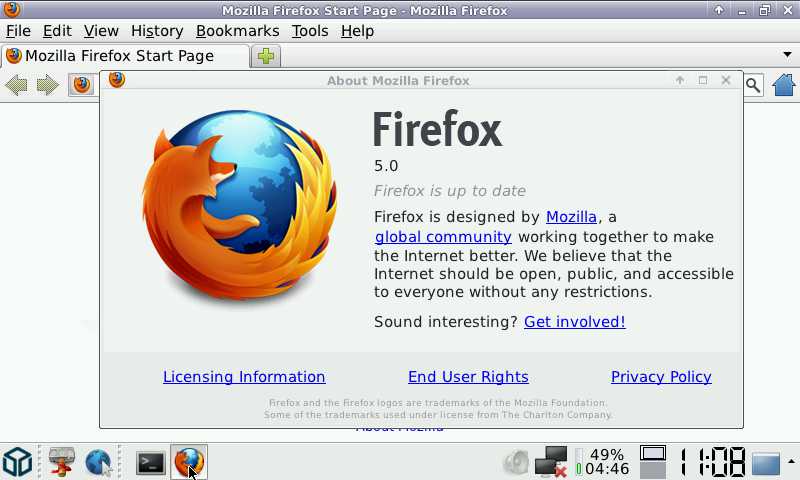
Task: Open the History menu
Action: [x=157, y=31]
